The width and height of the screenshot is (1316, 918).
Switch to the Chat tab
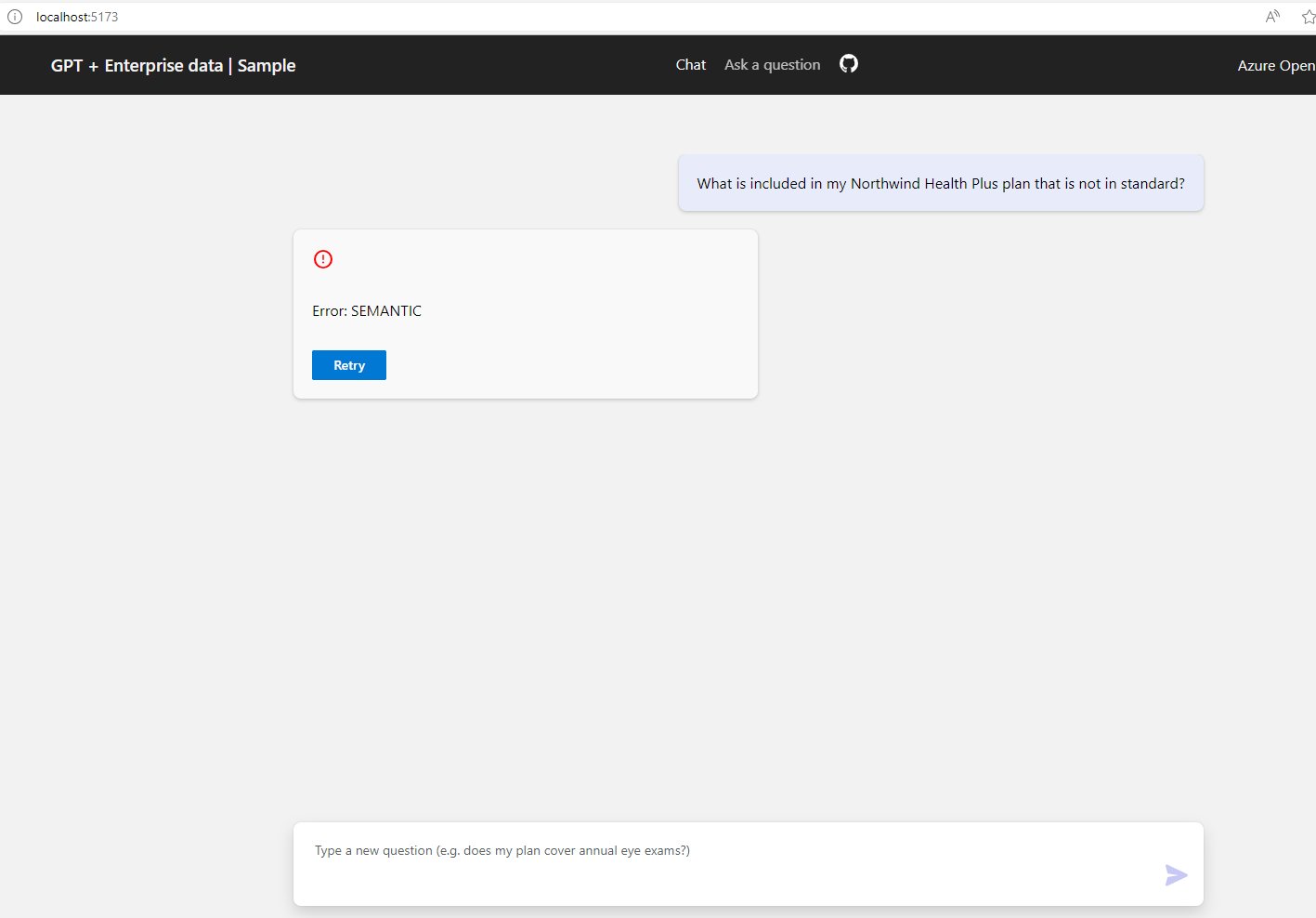click(x=690, y=64)
